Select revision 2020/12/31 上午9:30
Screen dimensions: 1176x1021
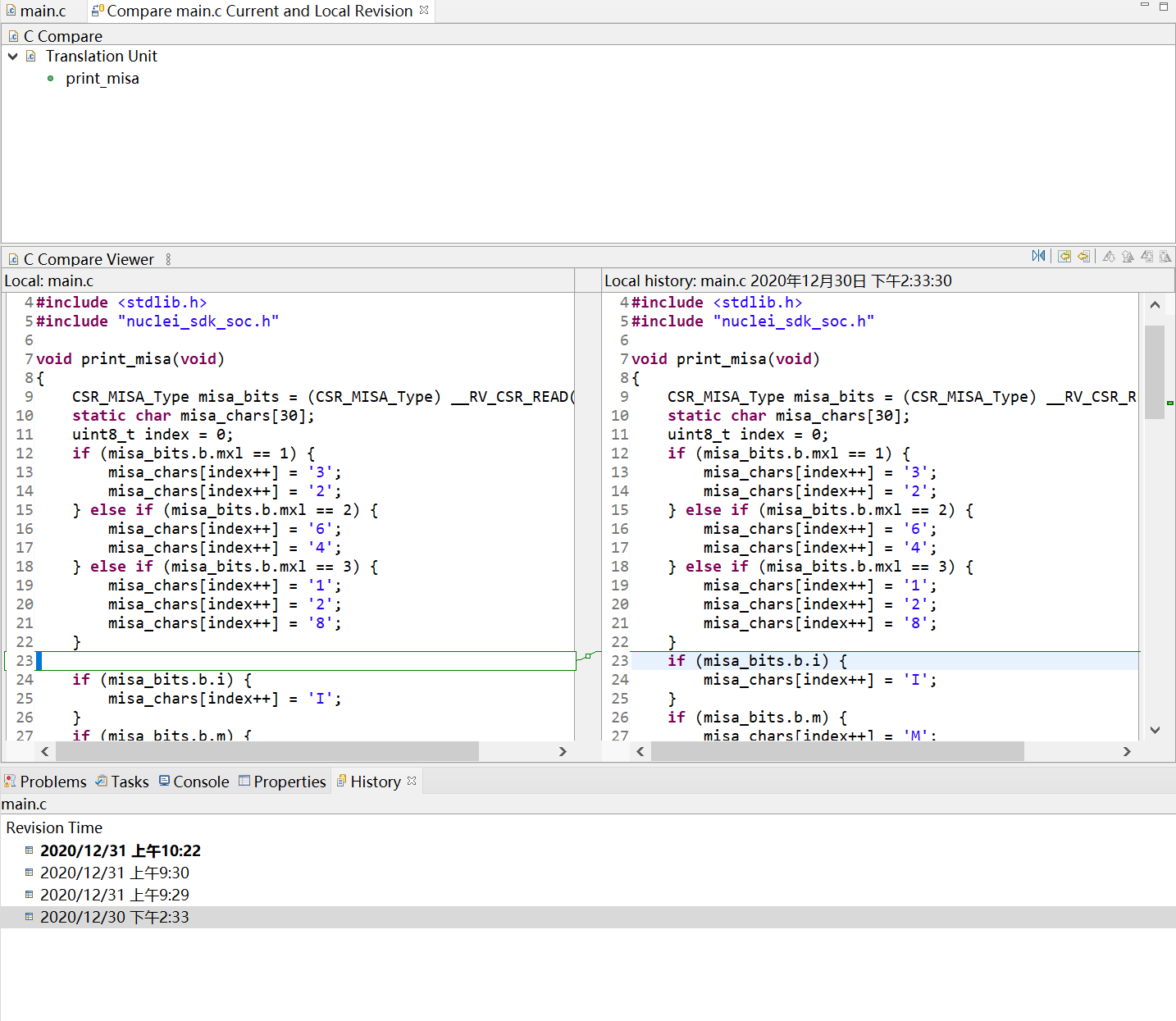point(114,873)
